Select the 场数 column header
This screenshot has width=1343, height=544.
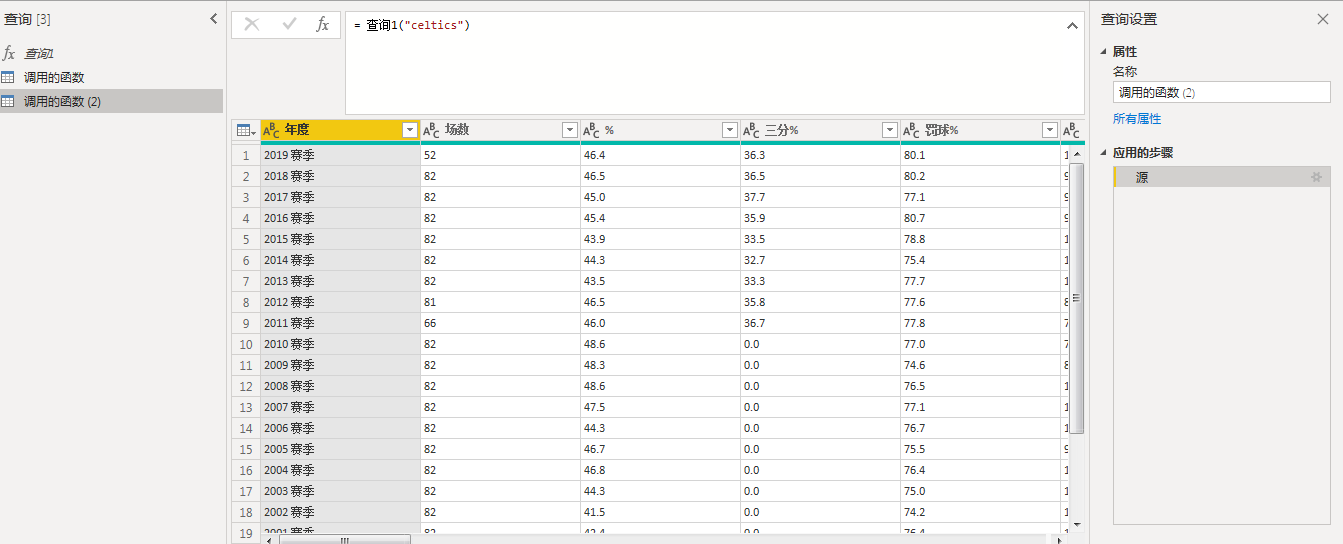[500, 130]
